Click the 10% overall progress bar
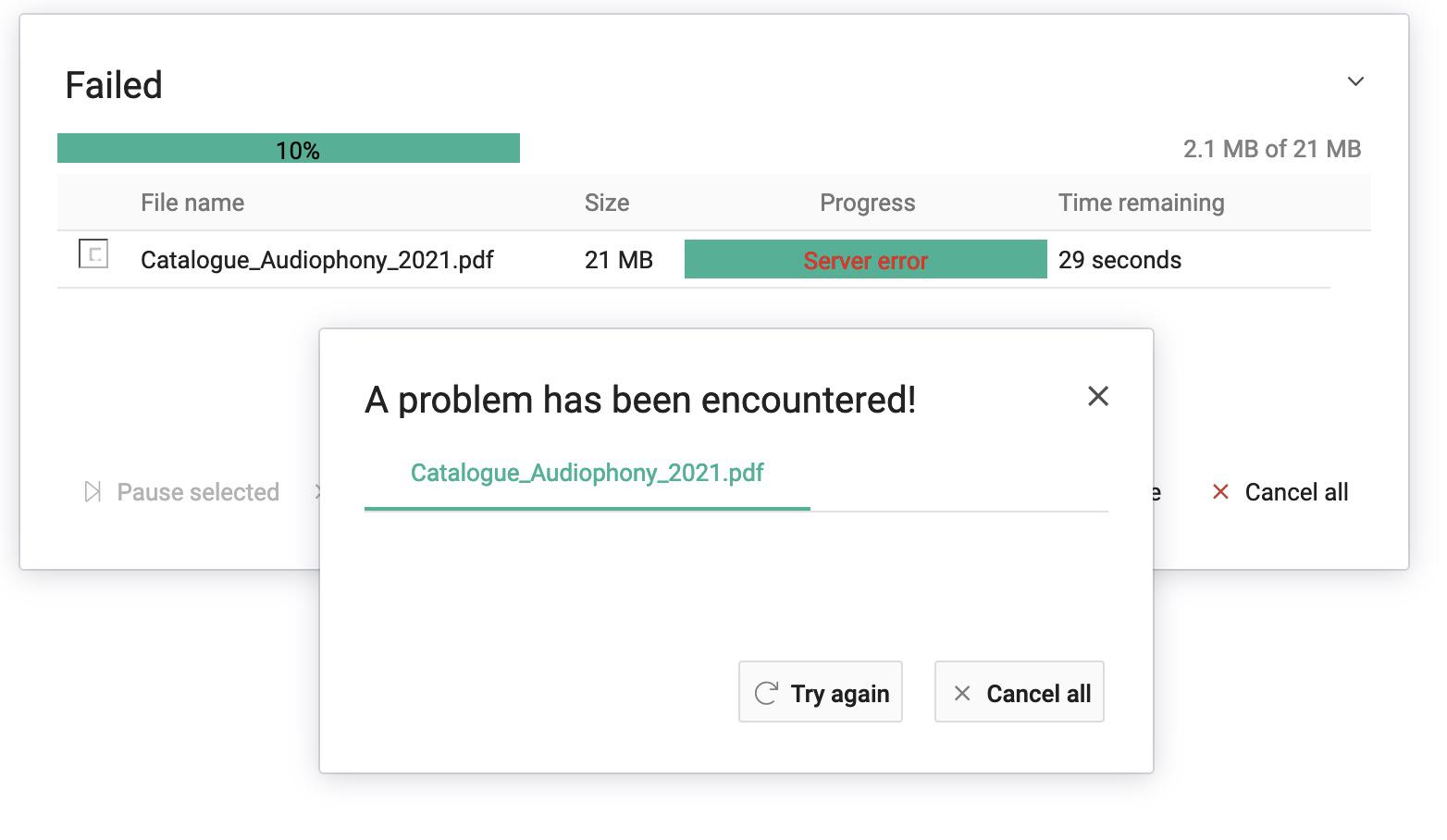This screenshot has height=840, width=1447. coord(289,148)
